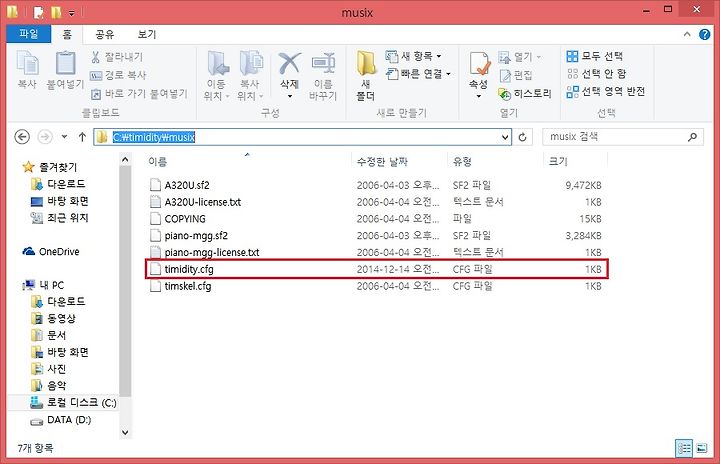
Task: Click Select all (모두 선택)
Action: [x=595, y=56]
